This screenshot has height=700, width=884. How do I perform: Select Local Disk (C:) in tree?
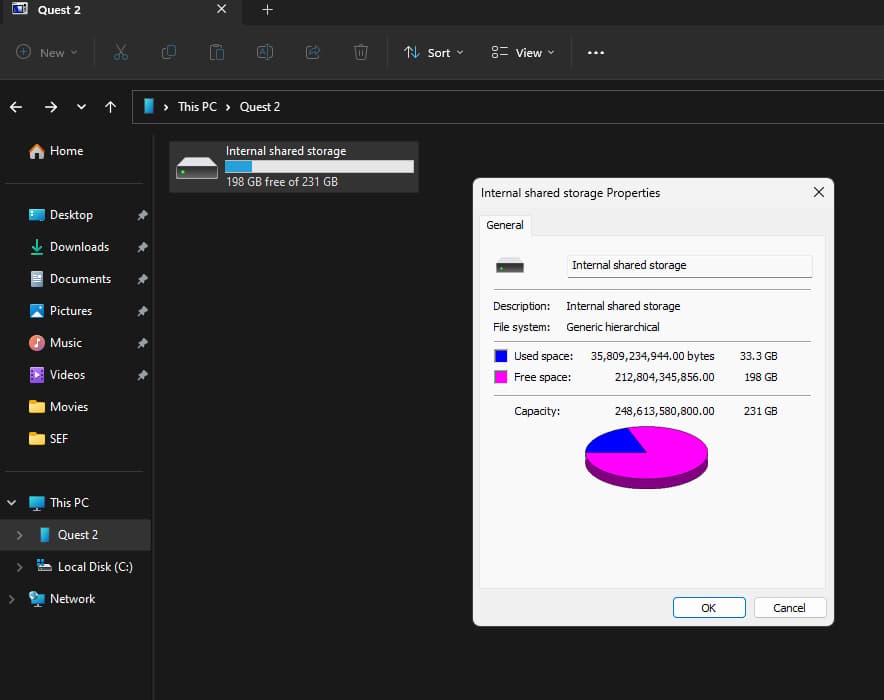85,566
